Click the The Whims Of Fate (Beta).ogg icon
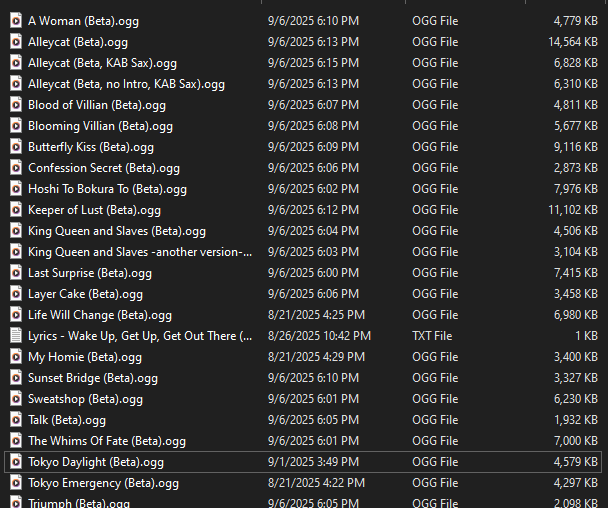608x508 pixels. (x=16, y=441)
